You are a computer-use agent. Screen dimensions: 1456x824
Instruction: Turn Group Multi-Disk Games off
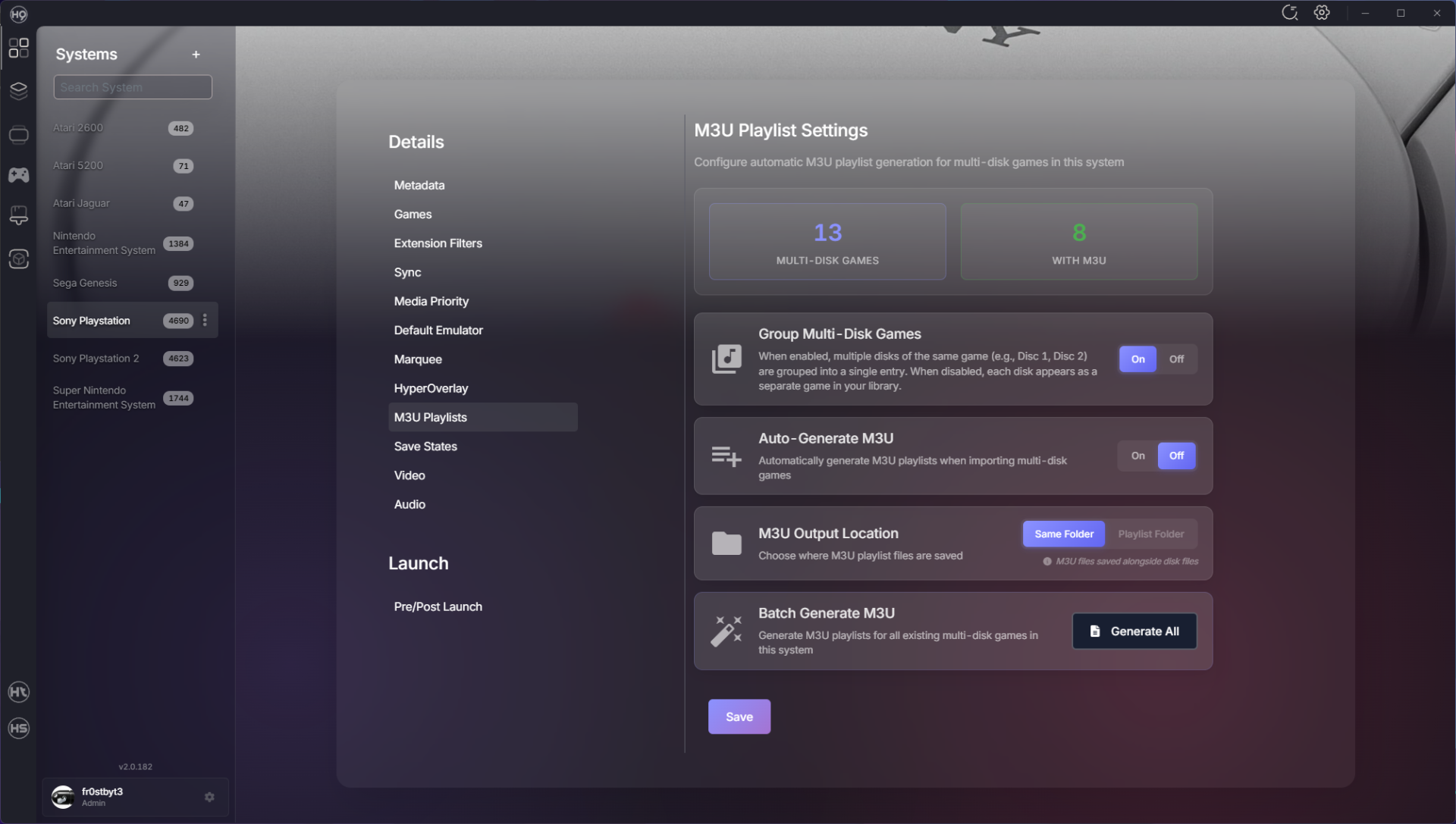(1176, 359)
